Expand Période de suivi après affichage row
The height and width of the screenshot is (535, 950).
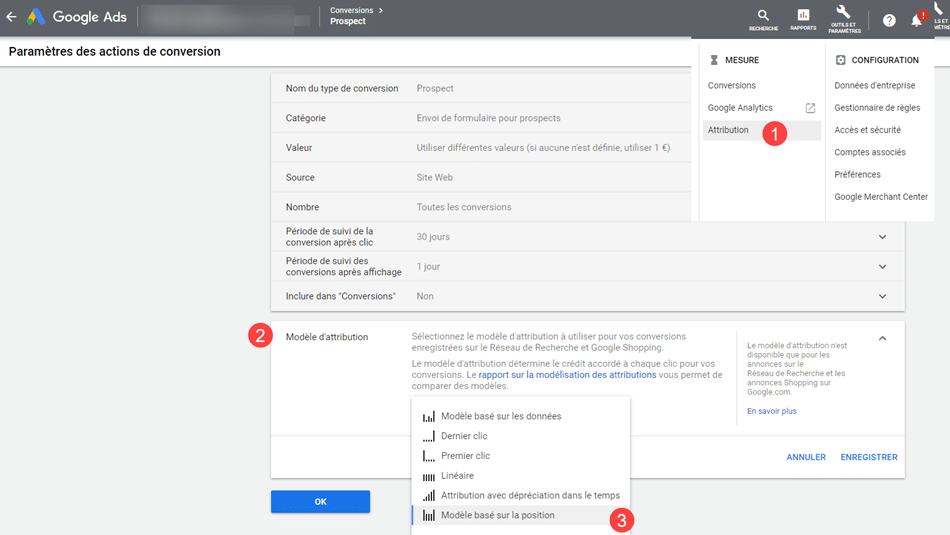tap(882, 267)
